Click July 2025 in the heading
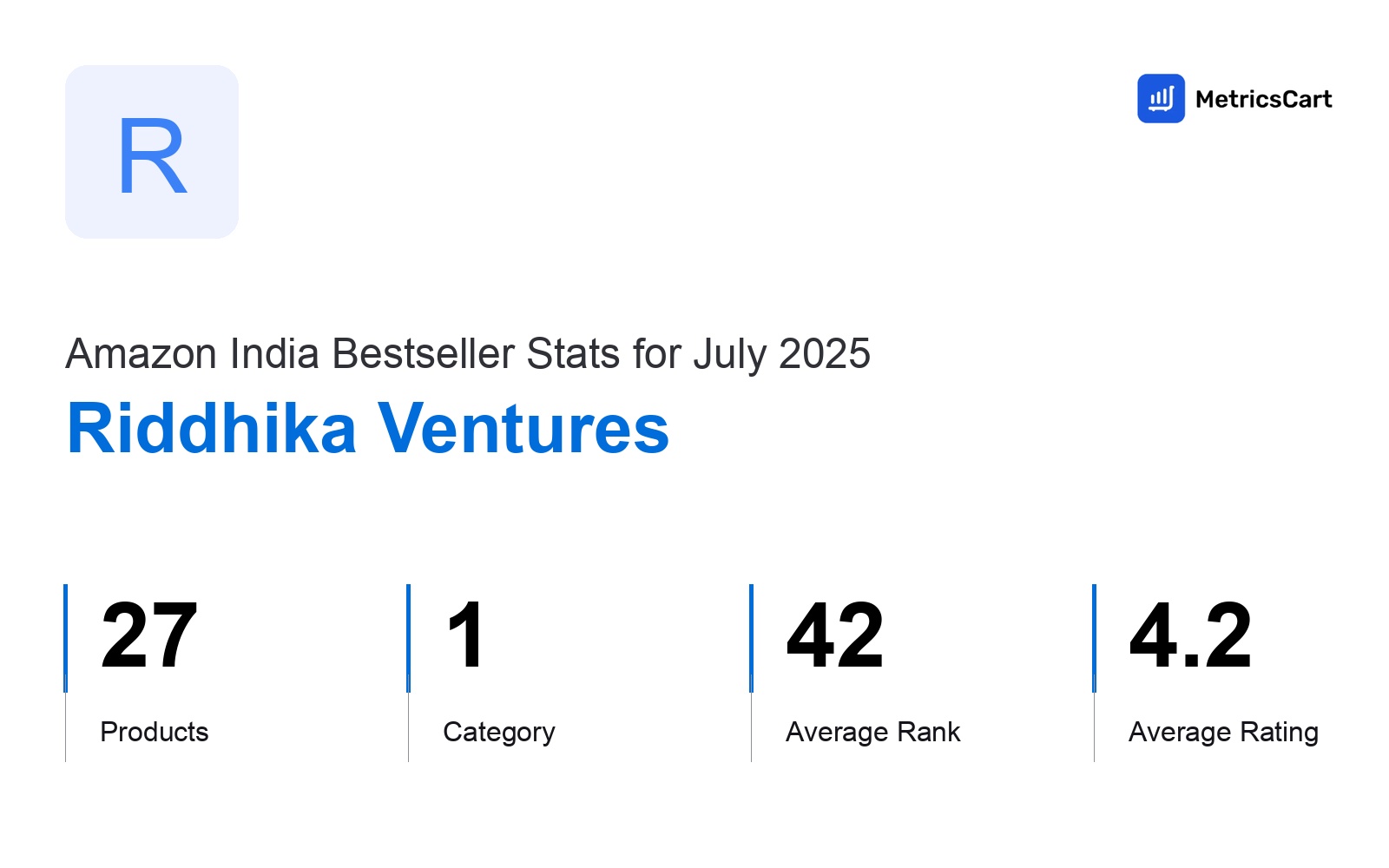Screen dimensions: 1389x868 tap(781, 354)
